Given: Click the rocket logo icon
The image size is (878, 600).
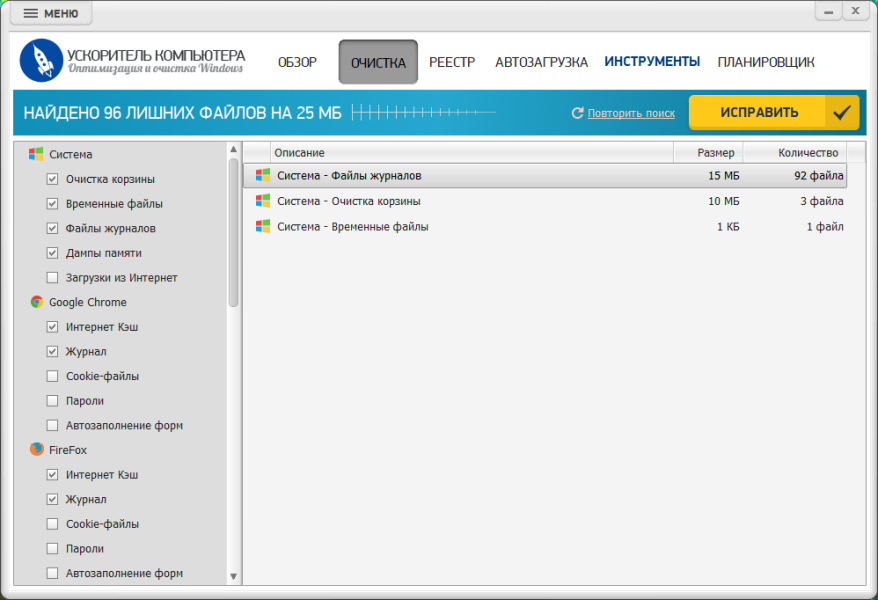Looking at the screenshot, I should point(41,60).
